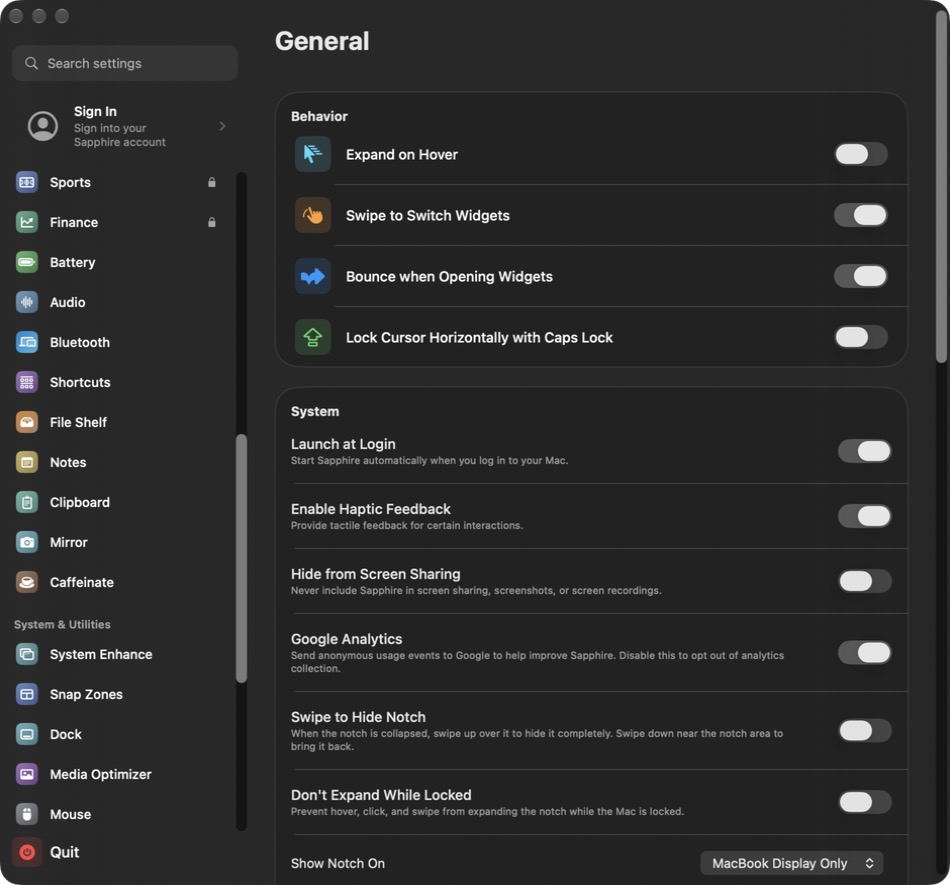Click the Search settings field
The image size is (950, 885).
(125, 63)
